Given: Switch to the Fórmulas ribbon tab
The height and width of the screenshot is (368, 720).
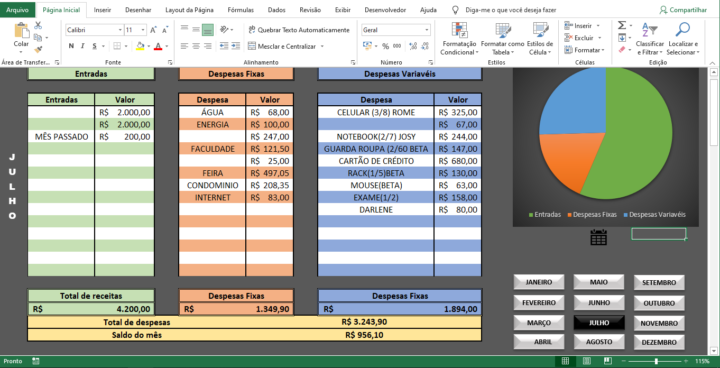Looking at the screenshot, I should click(240, 10).
